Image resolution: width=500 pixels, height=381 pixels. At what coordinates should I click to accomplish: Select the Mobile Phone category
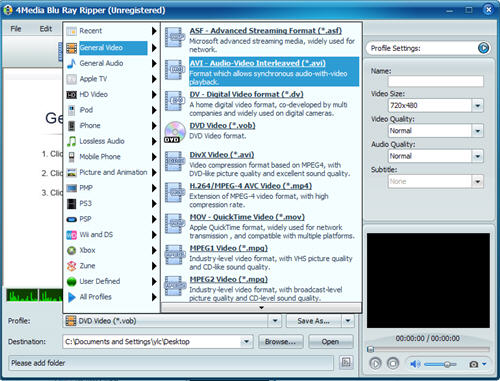coord(111,157)
